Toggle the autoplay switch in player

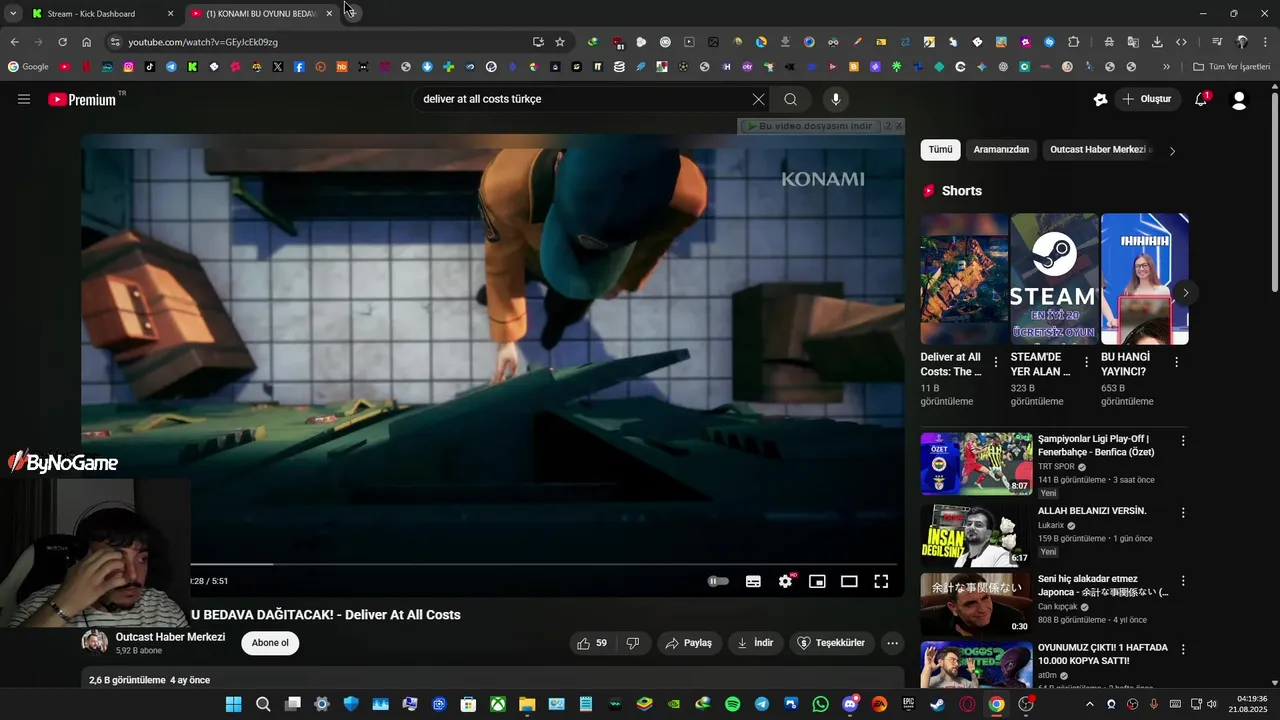(x=718, y=581)
